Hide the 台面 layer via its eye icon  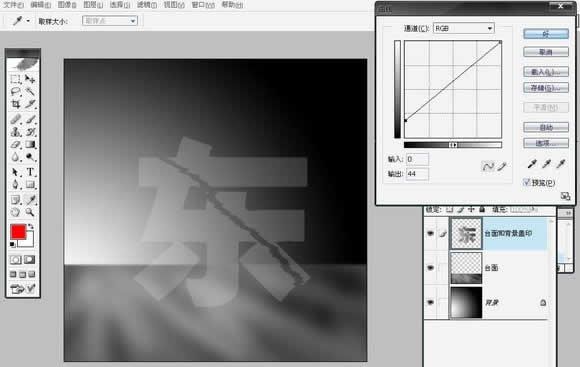(431, 268)
